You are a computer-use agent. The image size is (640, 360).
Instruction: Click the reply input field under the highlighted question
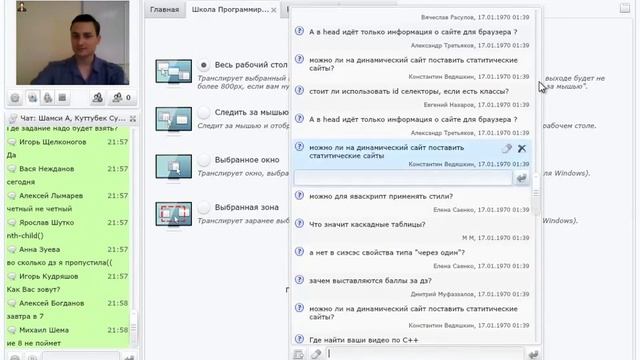pos(403,178)
